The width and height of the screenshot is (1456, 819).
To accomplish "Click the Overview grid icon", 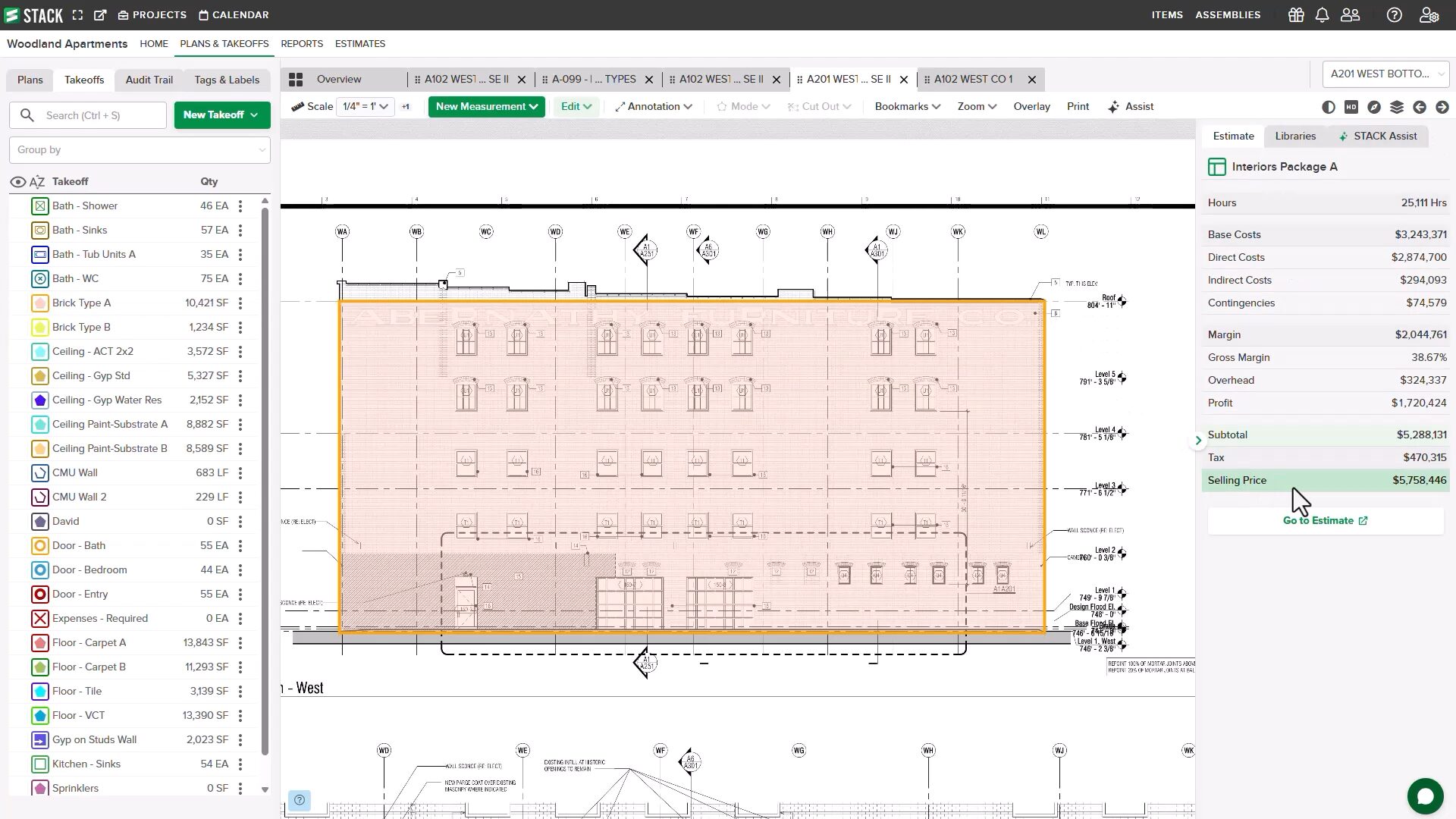I will click(x=296, y=80).
